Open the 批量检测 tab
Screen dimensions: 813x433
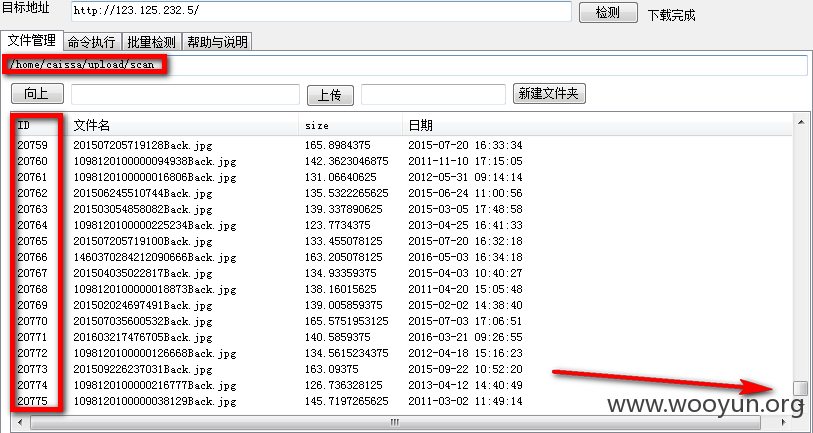pyautogui.click(x=151, y=41)
